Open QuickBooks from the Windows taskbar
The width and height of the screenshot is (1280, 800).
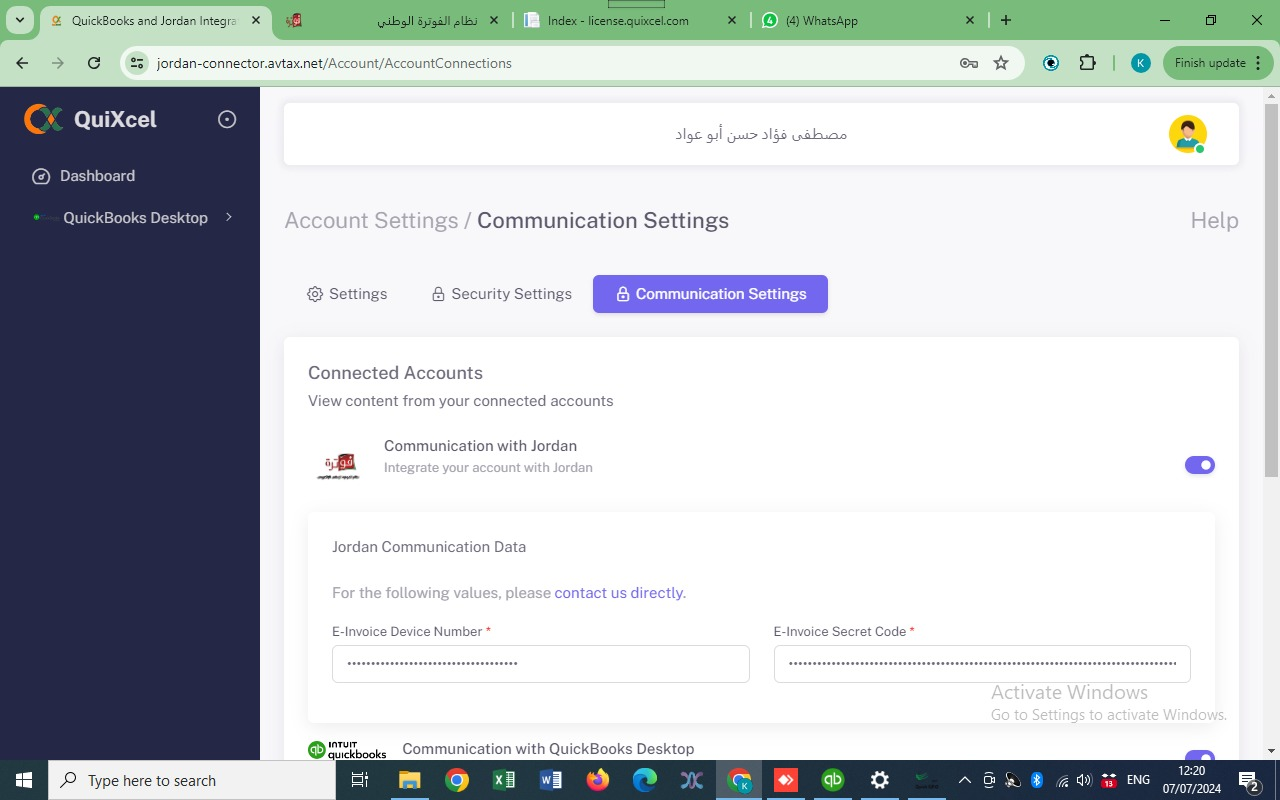(x=833, y=780)
